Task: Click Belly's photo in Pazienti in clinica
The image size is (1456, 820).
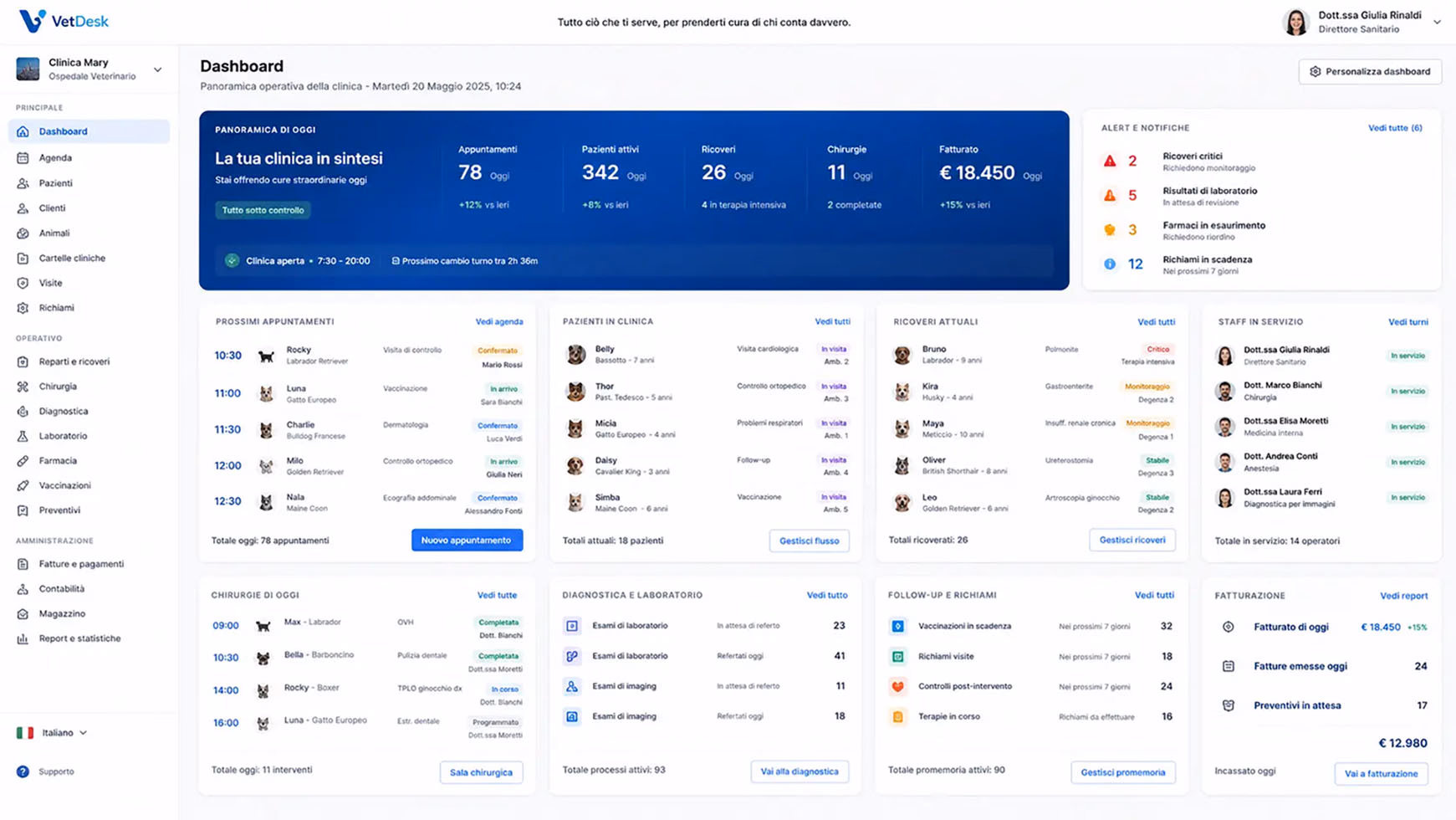Action: (575, 355)
